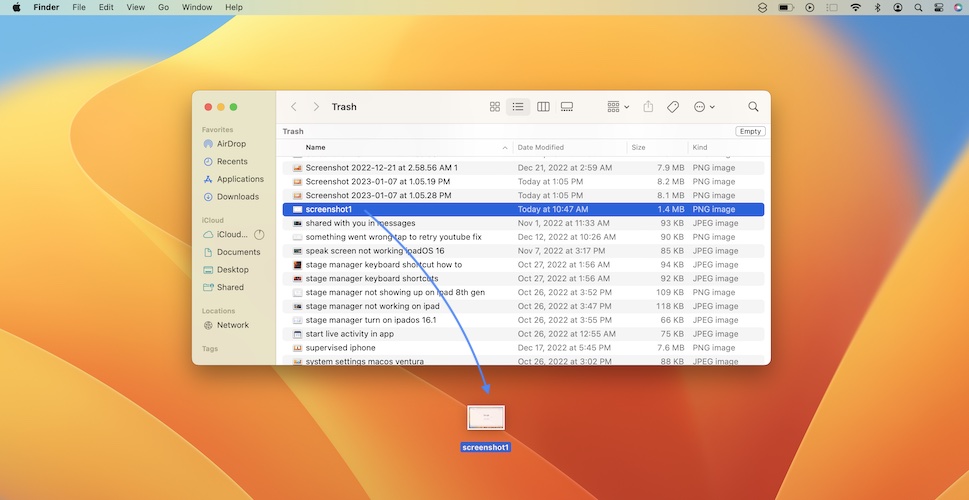Select Documents in the sidebar

tap(234, 252)
